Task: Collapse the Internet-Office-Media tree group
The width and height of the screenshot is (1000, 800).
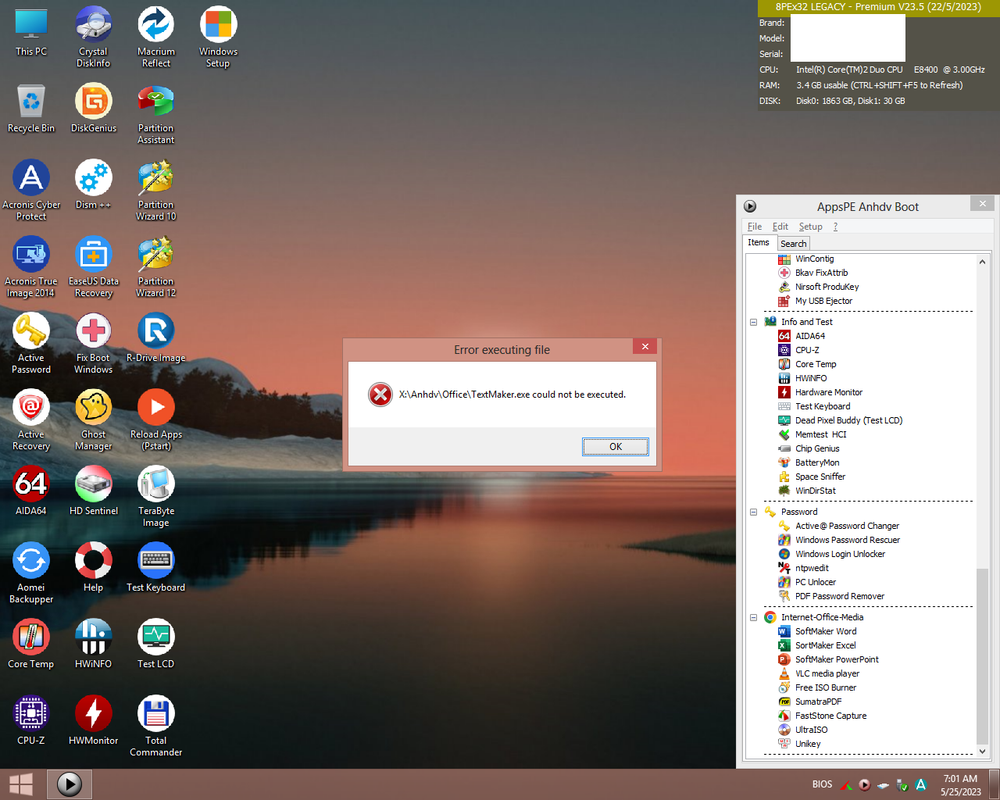Action: [x=753, y=617]
